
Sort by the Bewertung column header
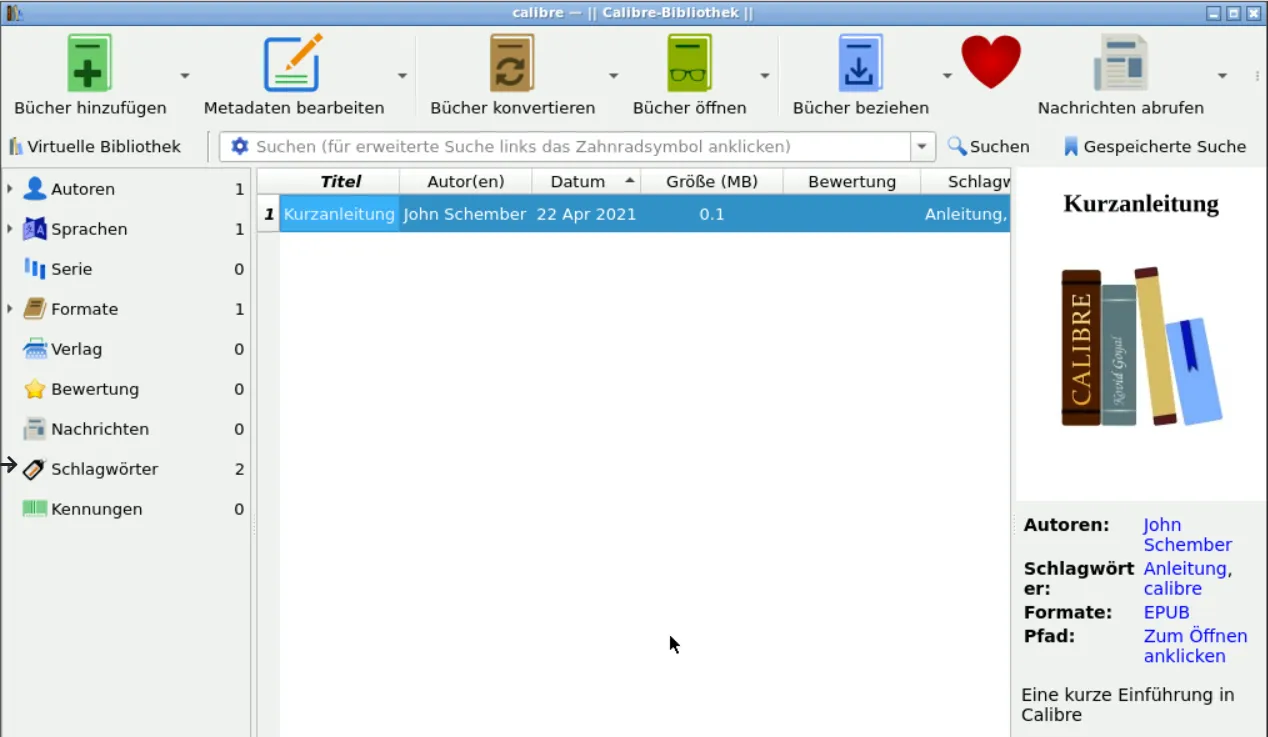point(851,181)
